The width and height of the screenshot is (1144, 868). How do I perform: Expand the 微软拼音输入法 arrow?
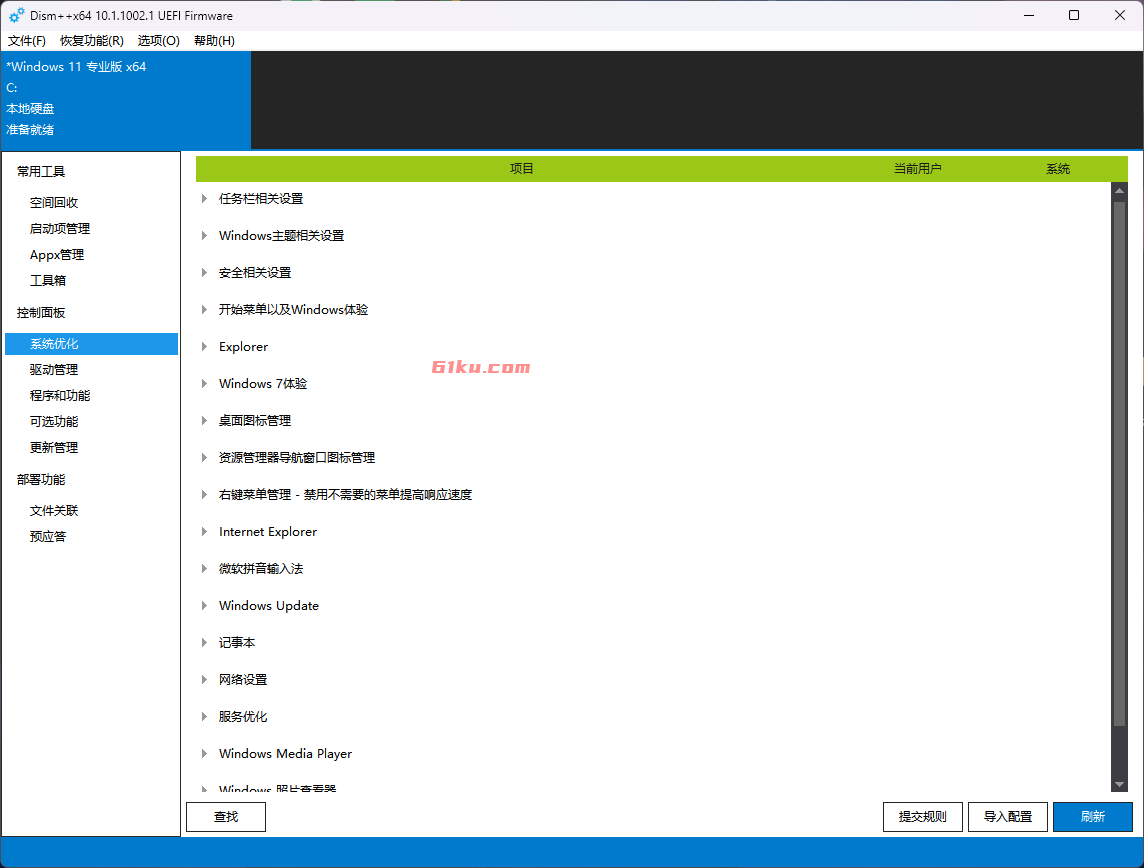click(x=204, y=569)
